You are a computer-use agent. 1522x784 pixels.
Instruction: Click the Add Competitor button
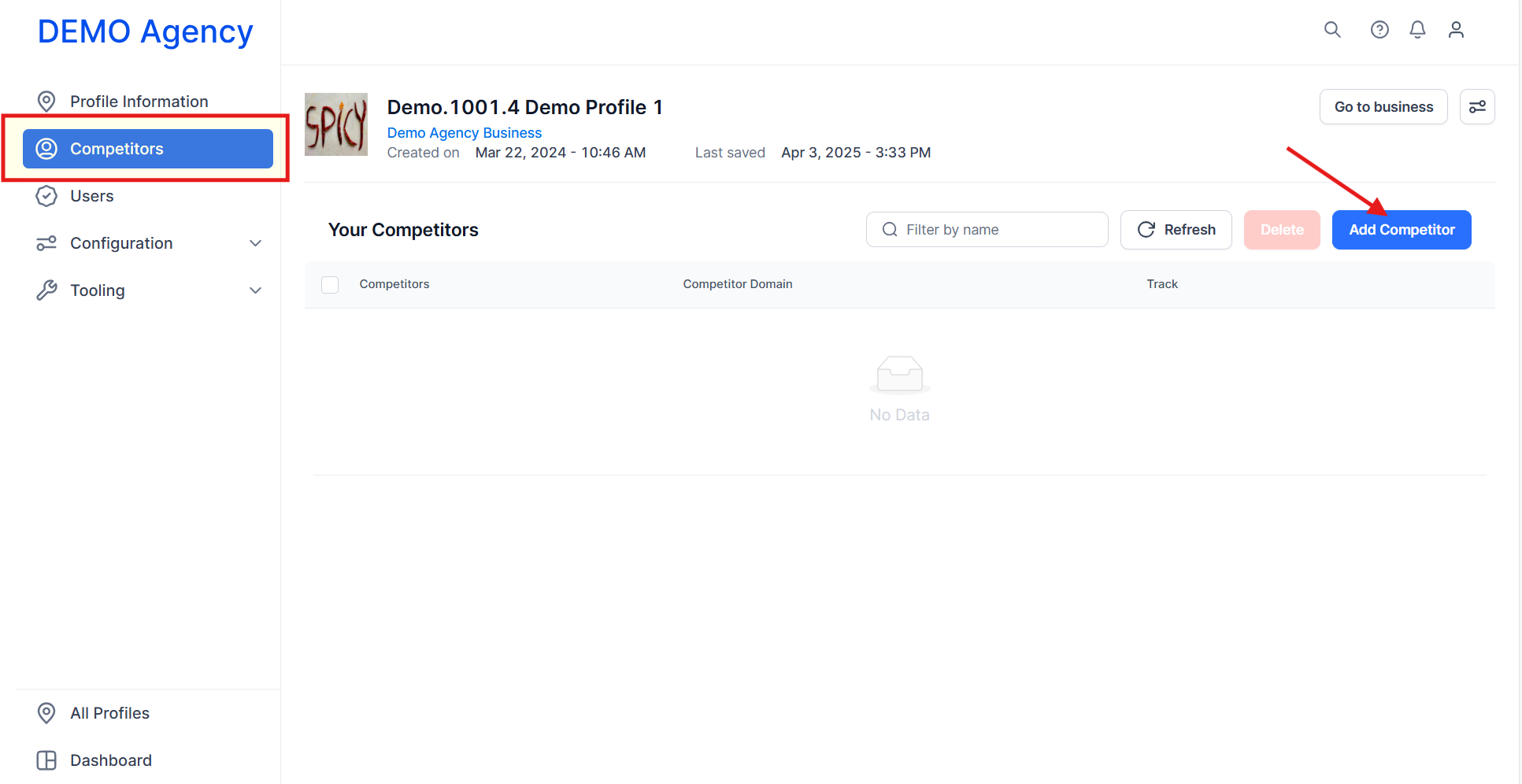tap(1402, 230)
